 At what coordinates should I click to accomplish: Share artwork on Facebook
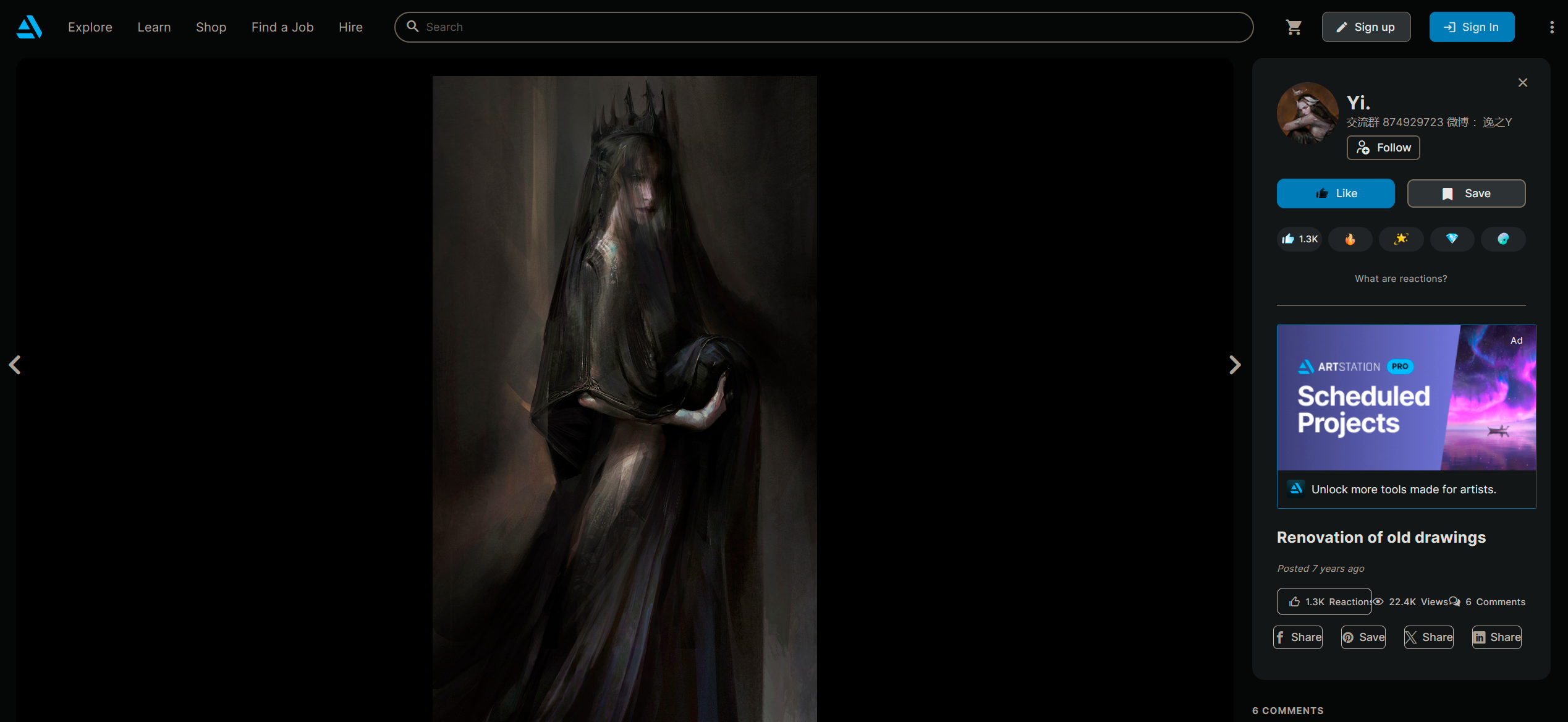pos(1297,637)
